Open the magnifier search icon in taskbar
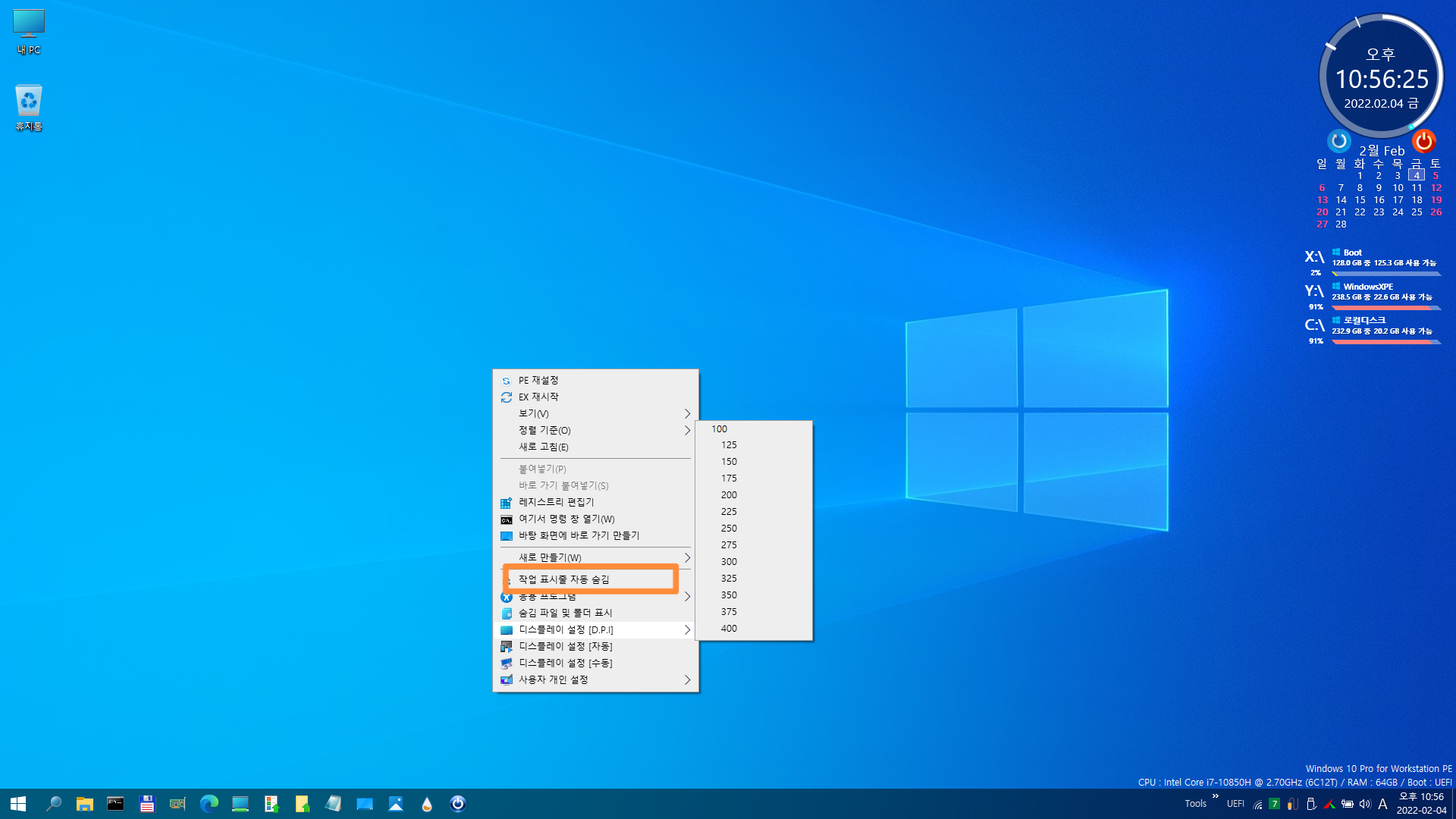 point(53,804)
